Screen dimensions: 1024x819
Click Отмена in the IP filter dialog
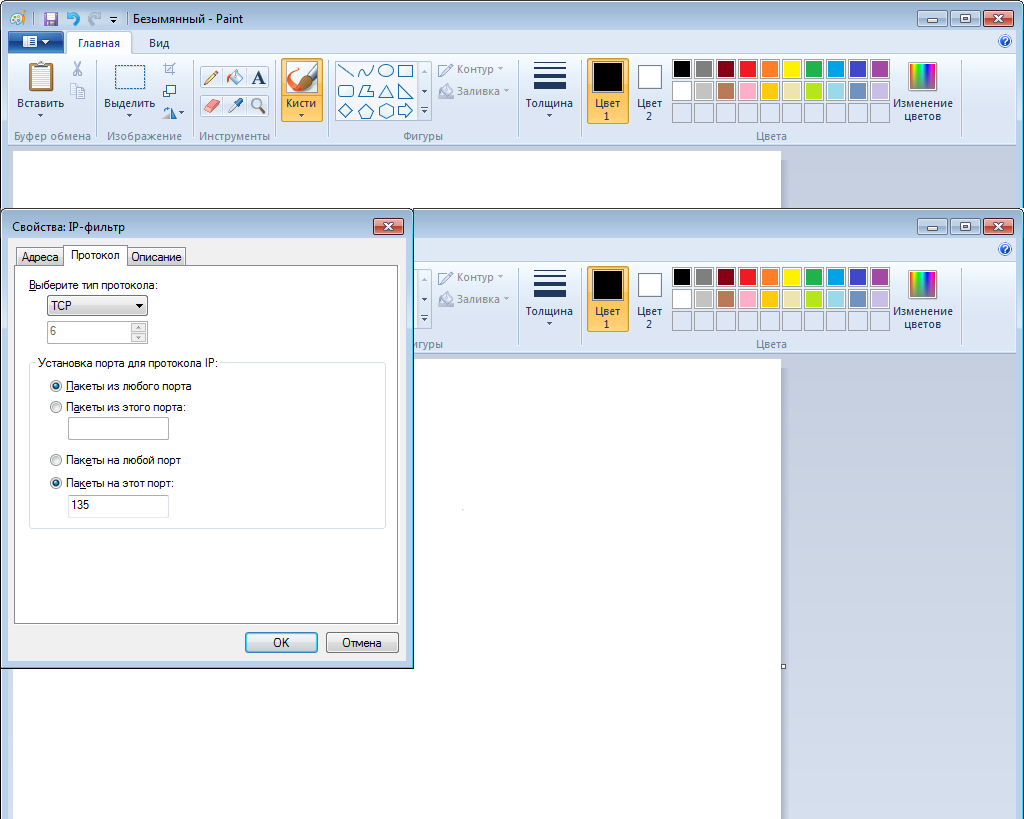362,642
